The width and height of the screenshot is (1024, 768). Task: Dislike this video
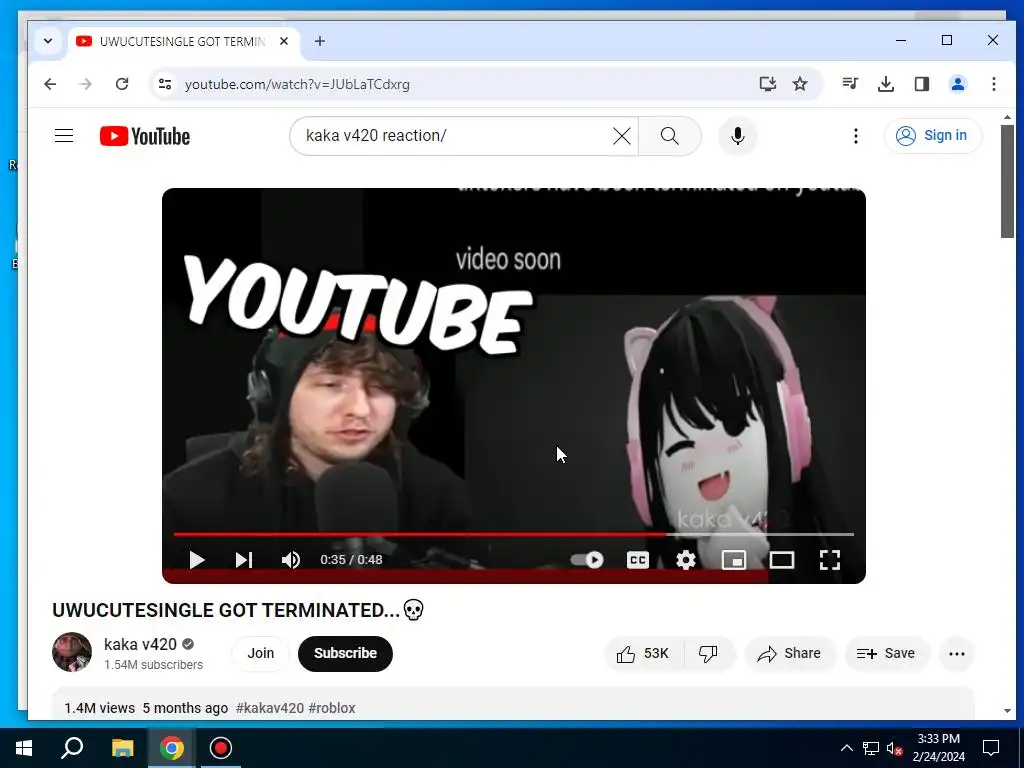[709, 654]
